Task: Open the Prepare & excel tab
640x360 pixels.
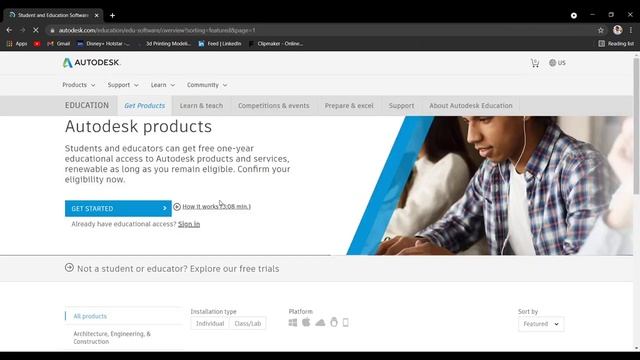Action: pyautogui.click(x=349, y=106)
